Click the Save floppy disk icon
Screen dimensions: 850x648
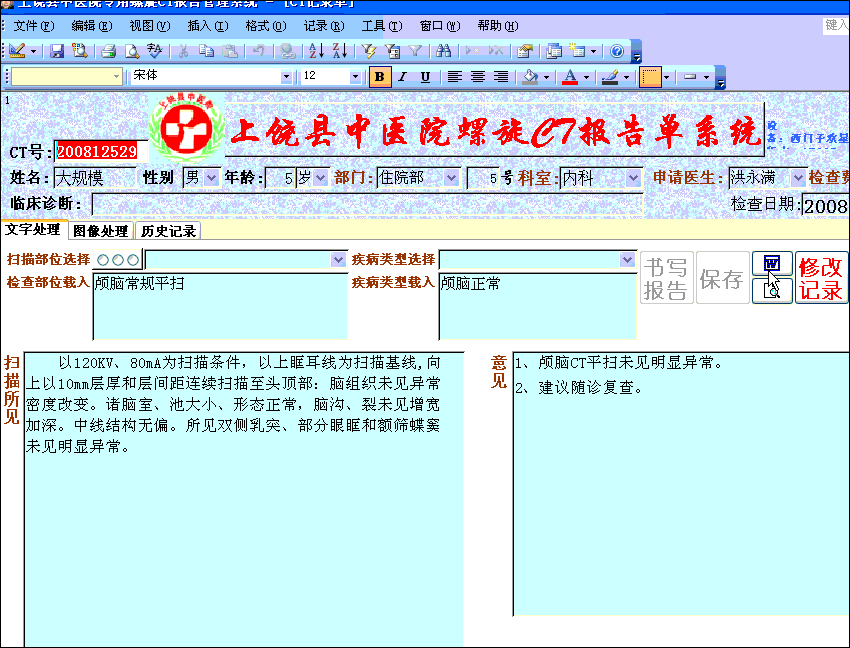(57, 51)
